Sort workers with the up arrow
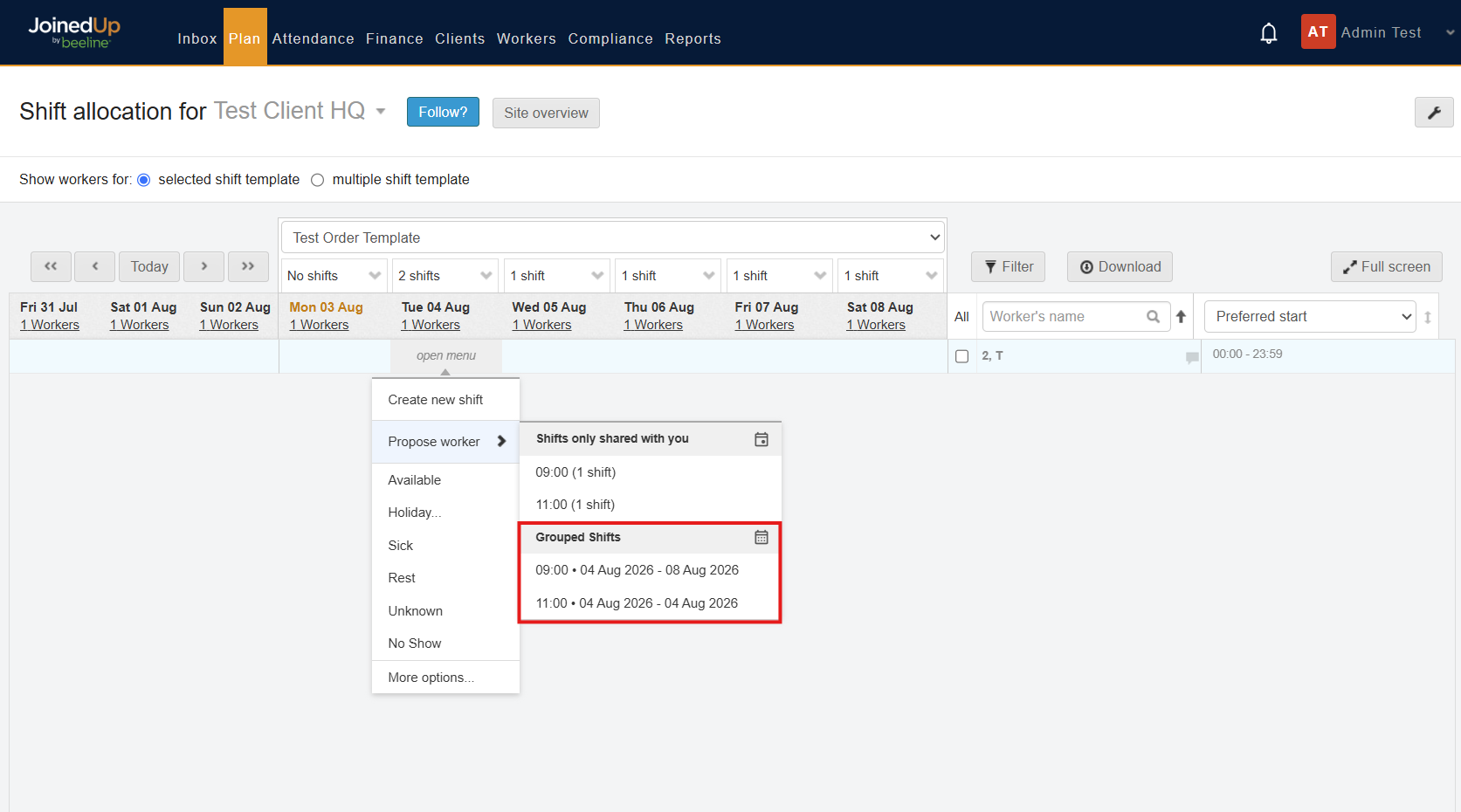Image resolution: width=1461 pixels, height=812 pixels. (1181, 317)
